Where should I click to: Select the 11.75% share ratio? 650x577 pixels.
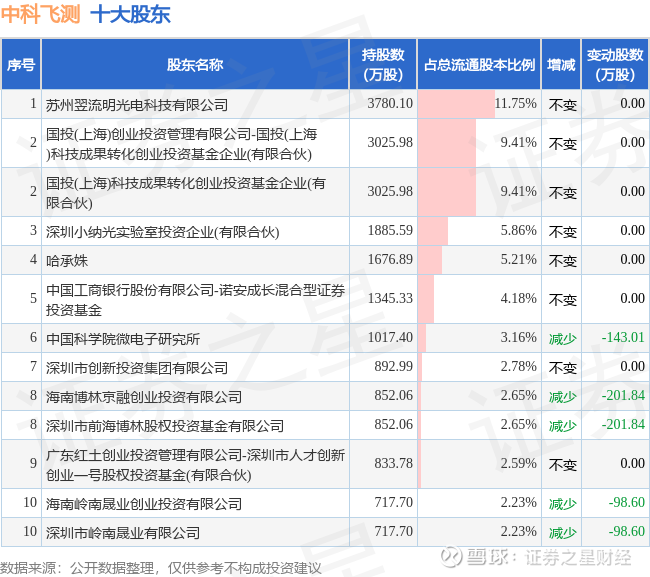coord(516,103)
